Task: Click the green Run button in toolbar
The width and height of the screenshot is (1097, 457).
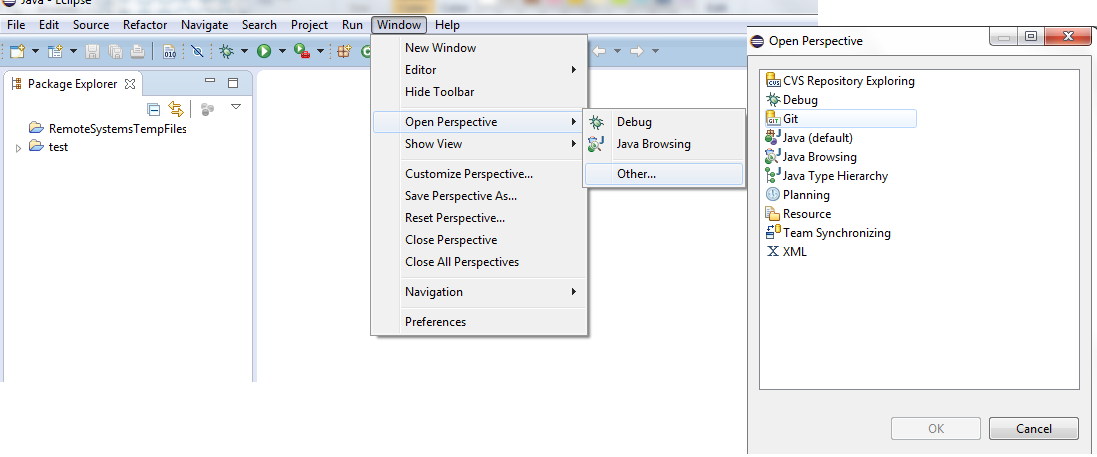Action: coord(264,51)
